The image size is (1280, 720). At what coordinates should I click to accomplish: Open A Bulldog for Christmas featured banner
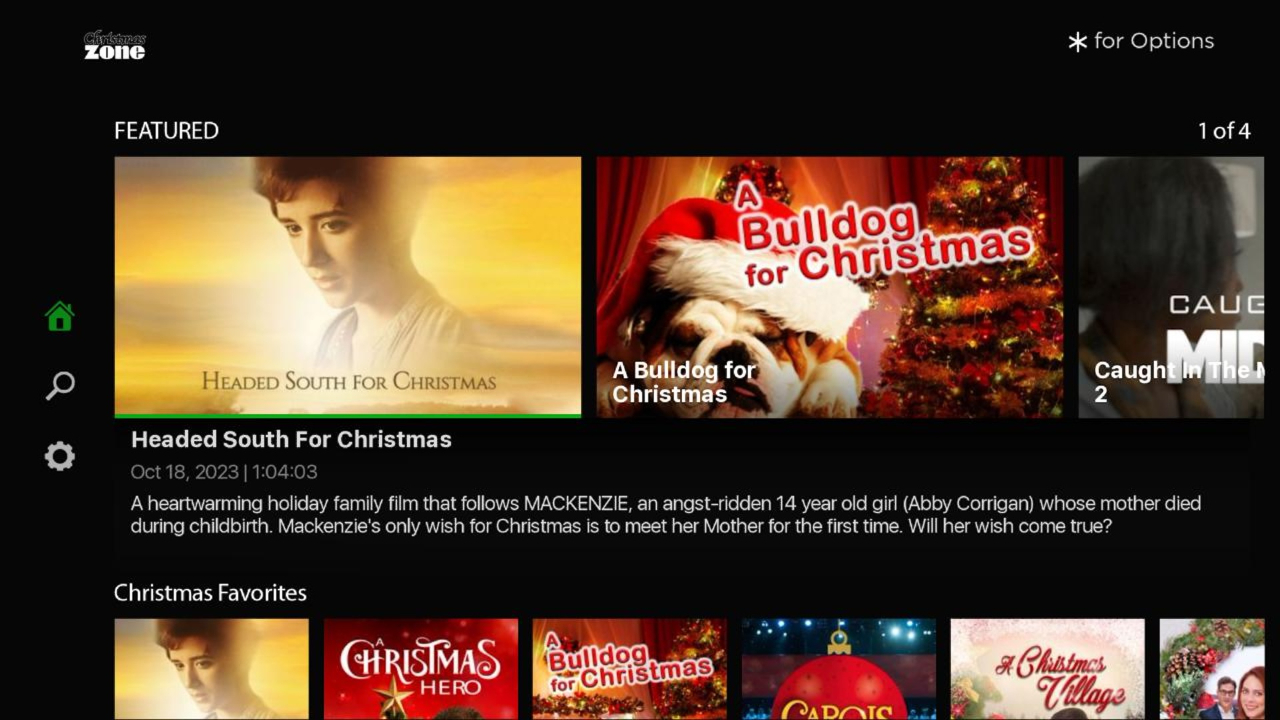click(x=830, y=287)
